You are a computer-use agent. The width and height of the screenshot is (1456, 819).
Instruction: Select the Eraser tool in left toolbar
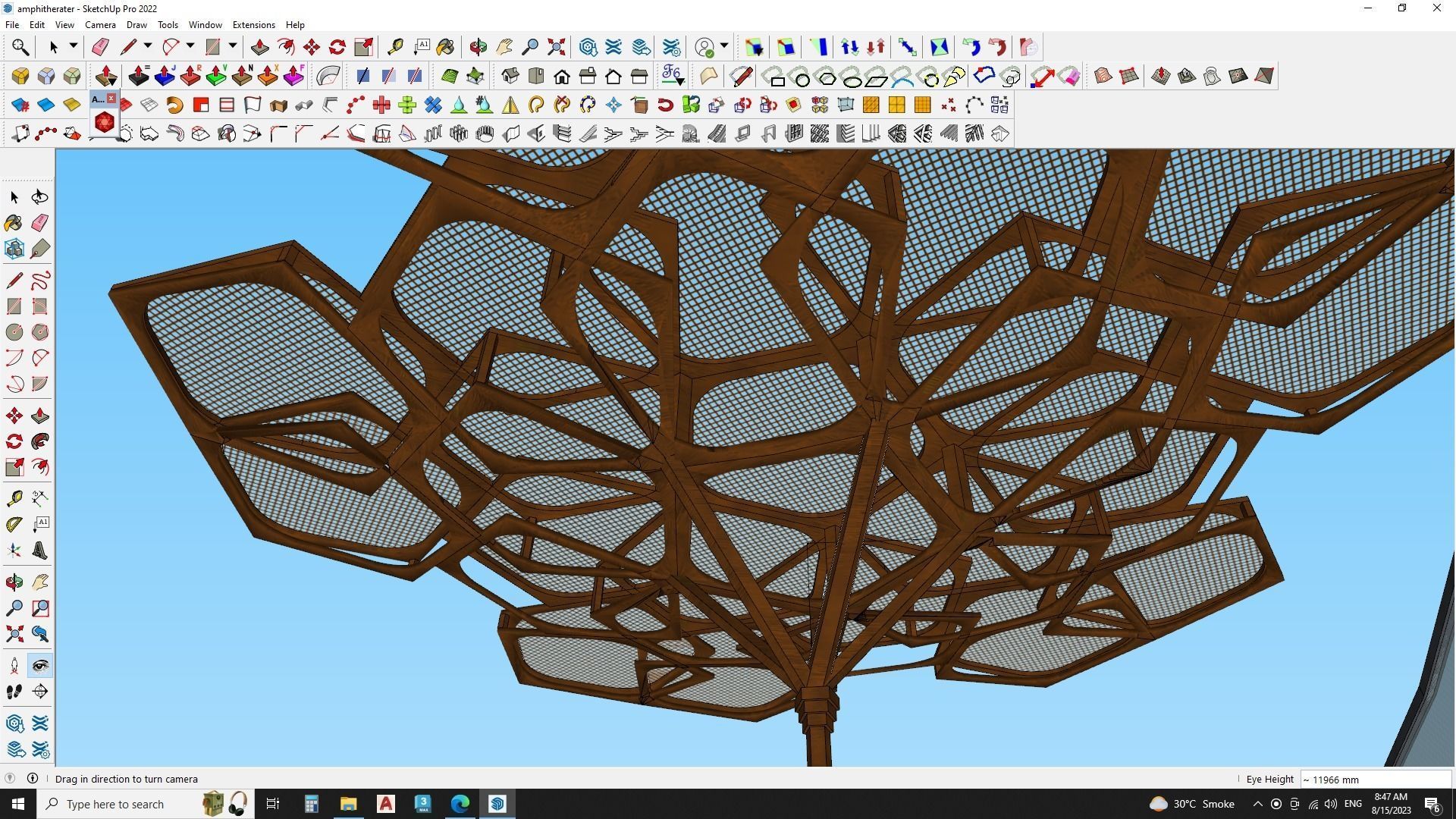click(40, 223)
